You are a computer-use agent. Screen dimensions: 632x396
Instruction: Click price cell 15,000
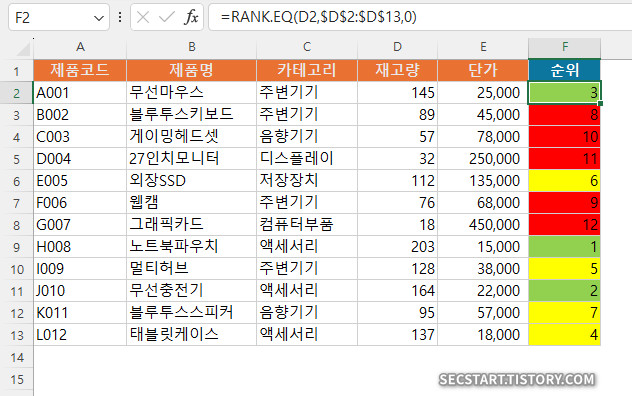pos(483,246)
